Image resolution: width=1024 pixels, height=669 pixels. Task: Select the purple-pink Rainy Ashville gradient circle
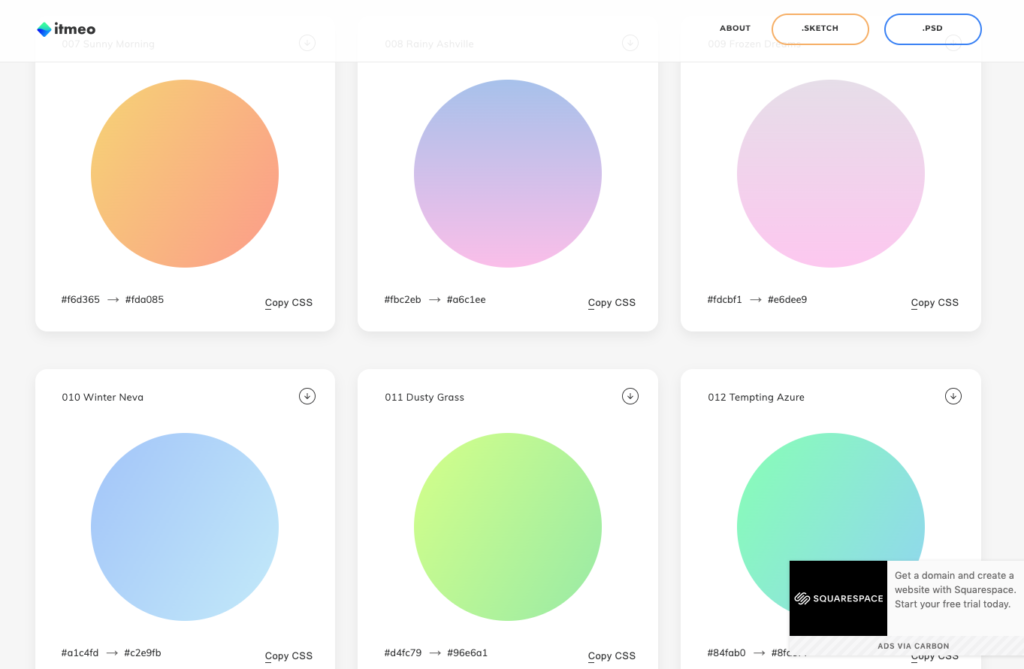[x=508, y=174]
